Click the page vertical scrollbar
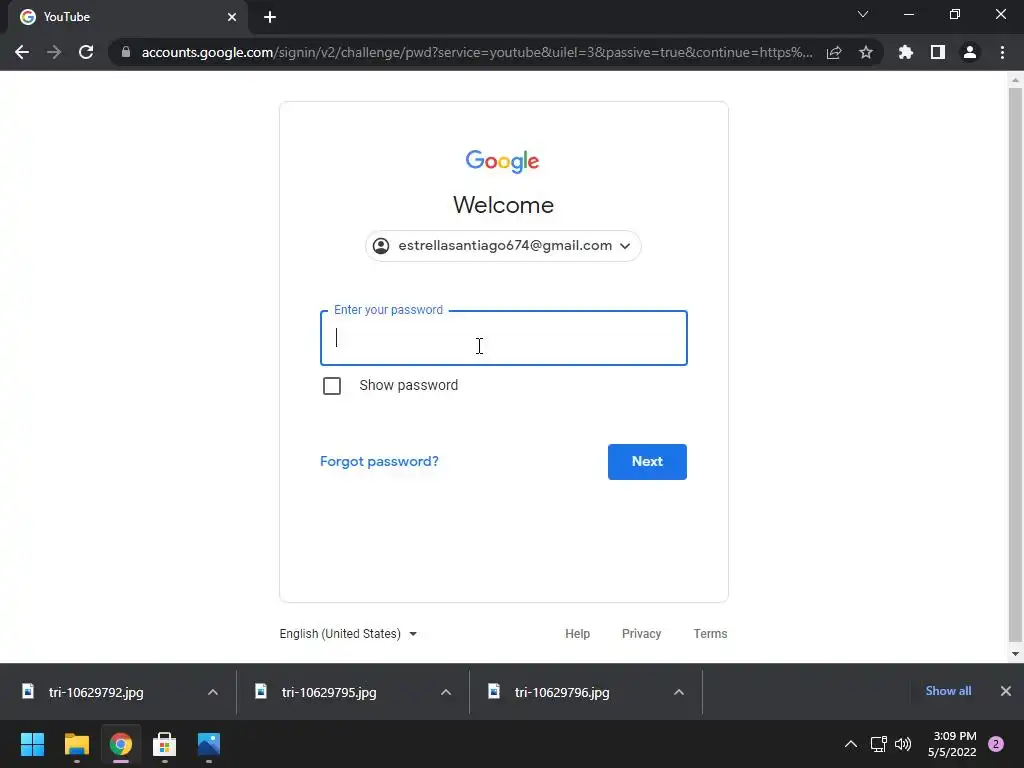1024x768 pixels. [1015, 364]
